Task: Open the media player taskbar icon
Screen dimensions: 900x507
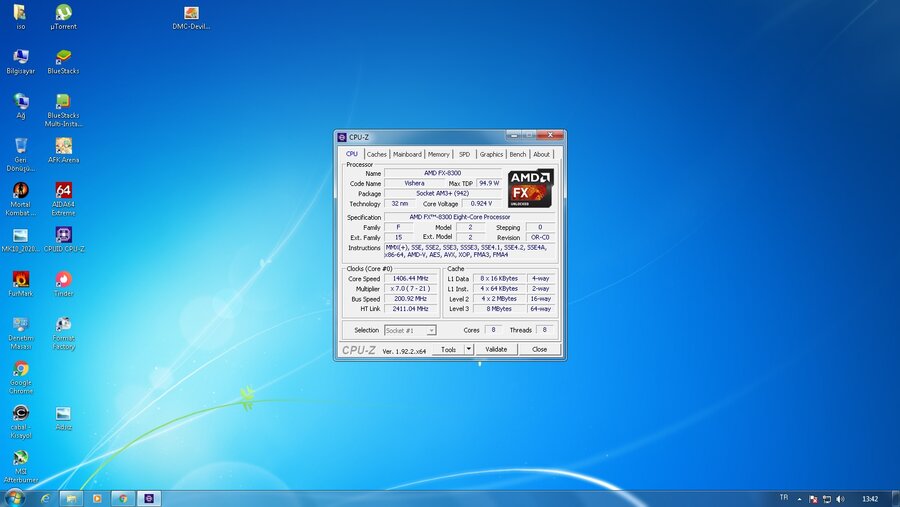Action: [x=97, y=498]
